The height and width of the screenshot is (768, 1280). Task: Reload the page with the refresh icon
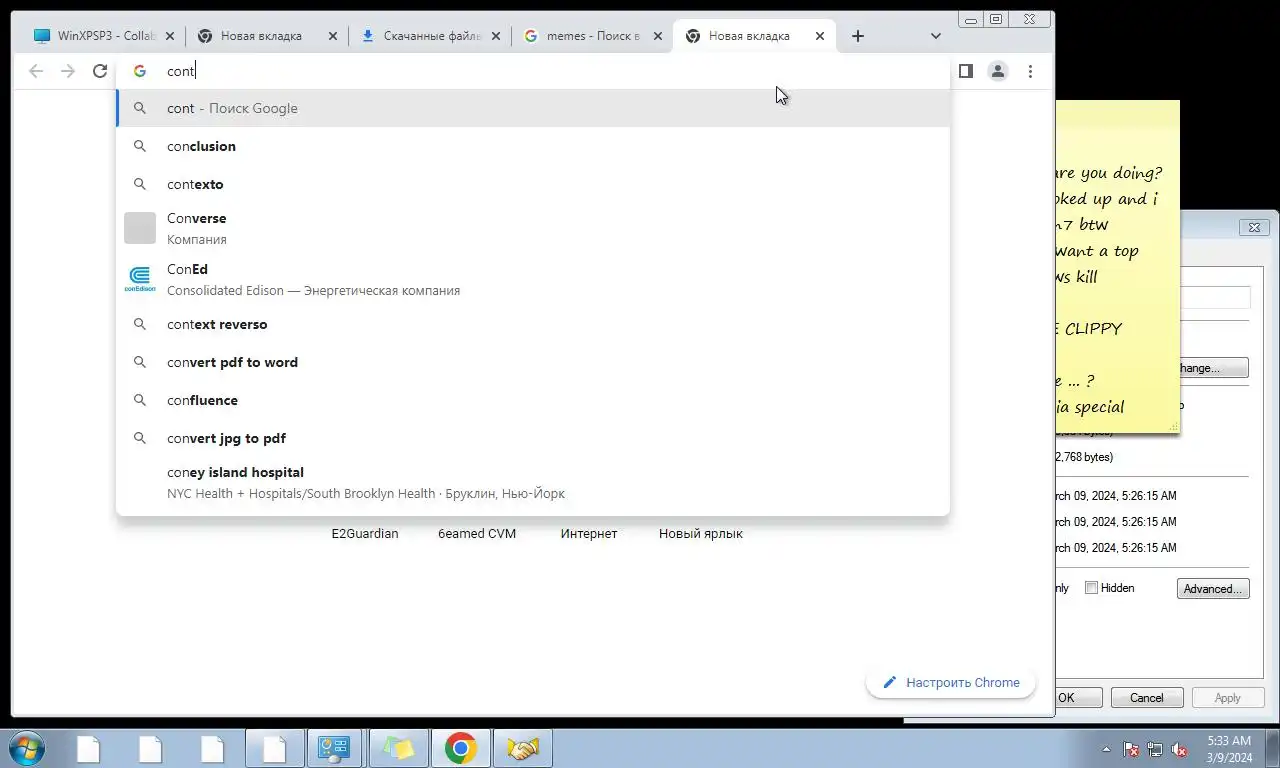pyautogui.click(x=100, y=71)
